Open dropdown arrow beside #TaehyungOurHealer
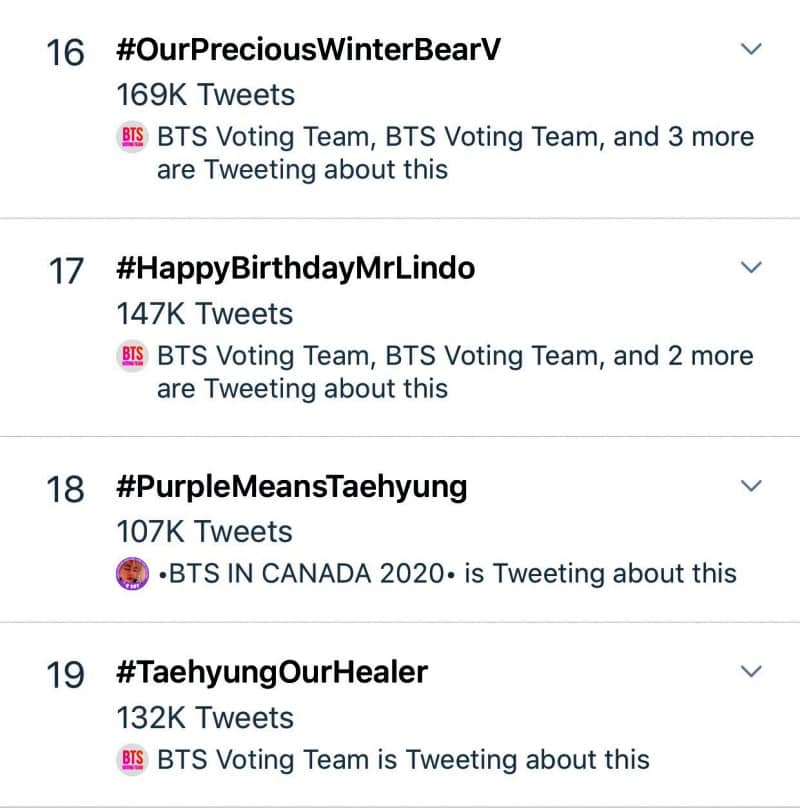Screen dimensions: 800x808 pos(750,671)
